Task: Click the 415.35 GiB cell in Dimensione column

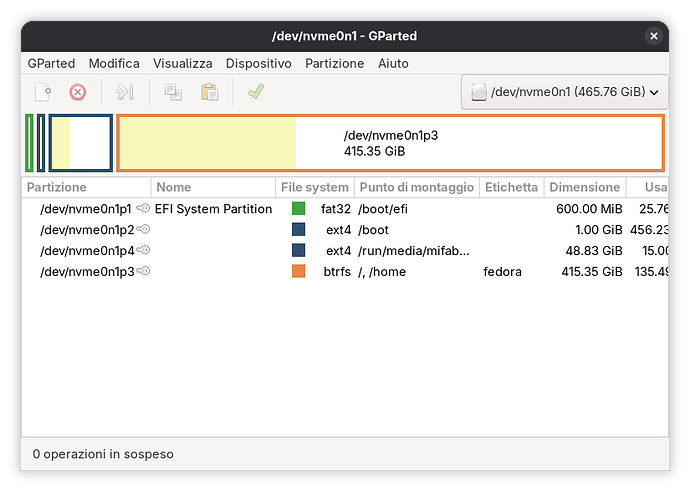Action: 592,271
